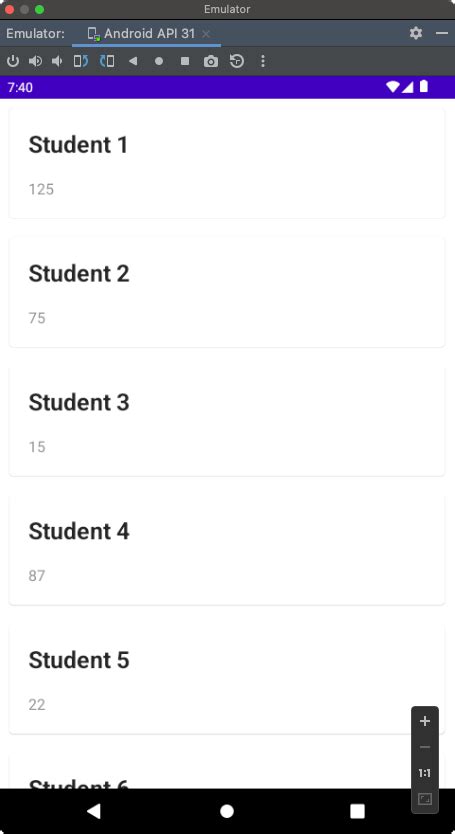
Task: Set zoom to 1:1 actual size
Action: pyautogui.click(x=425, y=773)
